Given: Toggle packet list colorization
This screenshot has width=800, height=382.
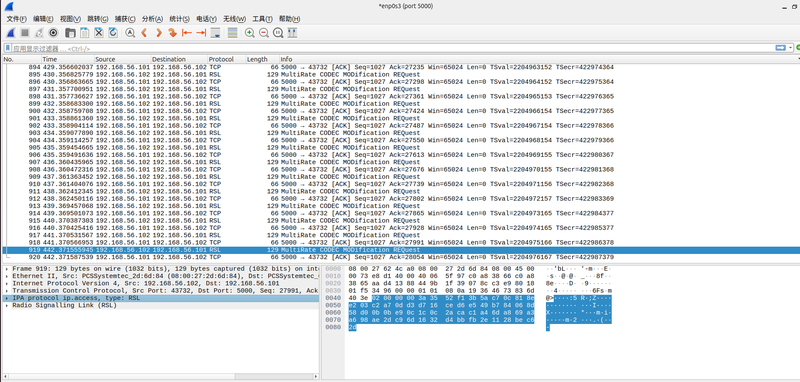Looking at the screenshot, I should (233, 33).
